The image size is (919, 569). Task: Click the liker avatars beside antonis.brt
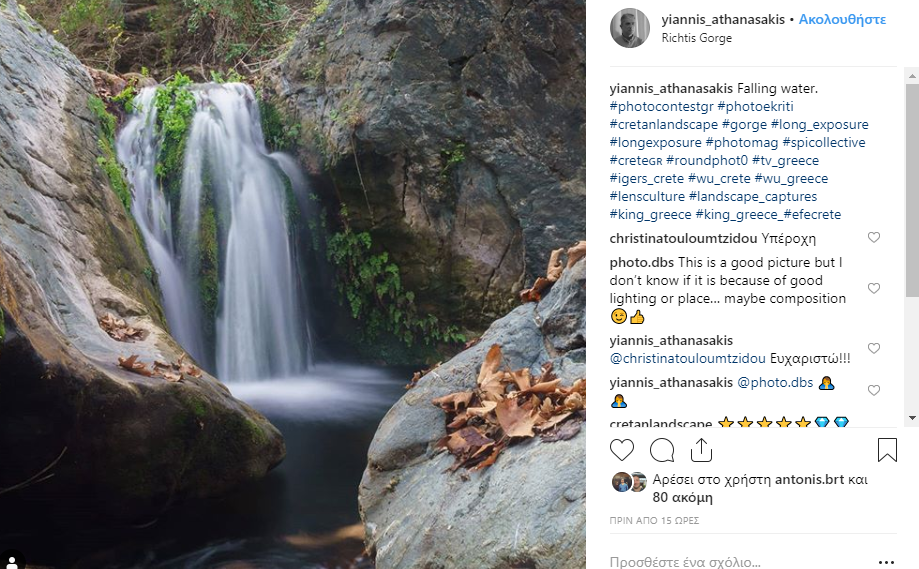[629, 482]
